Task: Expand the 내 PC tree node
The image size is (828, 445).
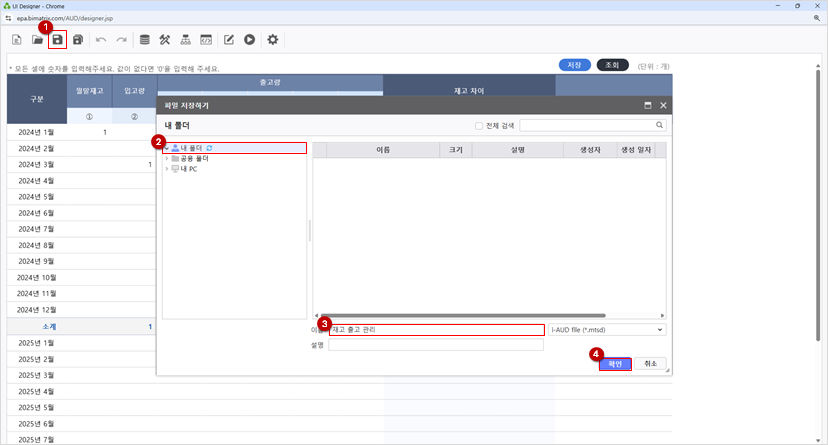Action: pyautogui.click(x=167, y=169)
